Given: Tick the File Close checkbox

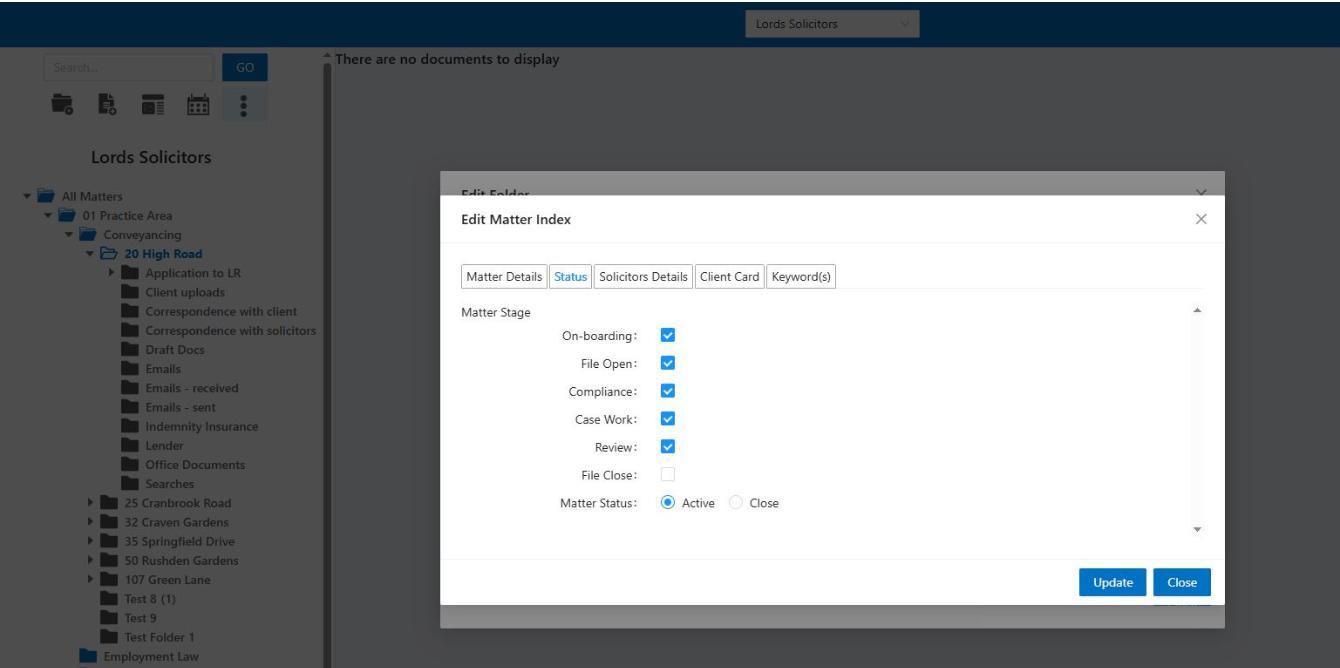Looking at the screenshot, I should point(668,475).
